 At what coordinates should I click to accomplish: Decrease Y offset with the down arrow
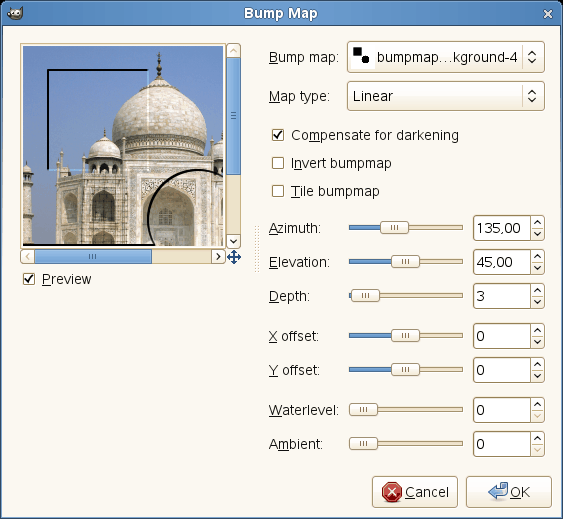[x=537, y=376]
